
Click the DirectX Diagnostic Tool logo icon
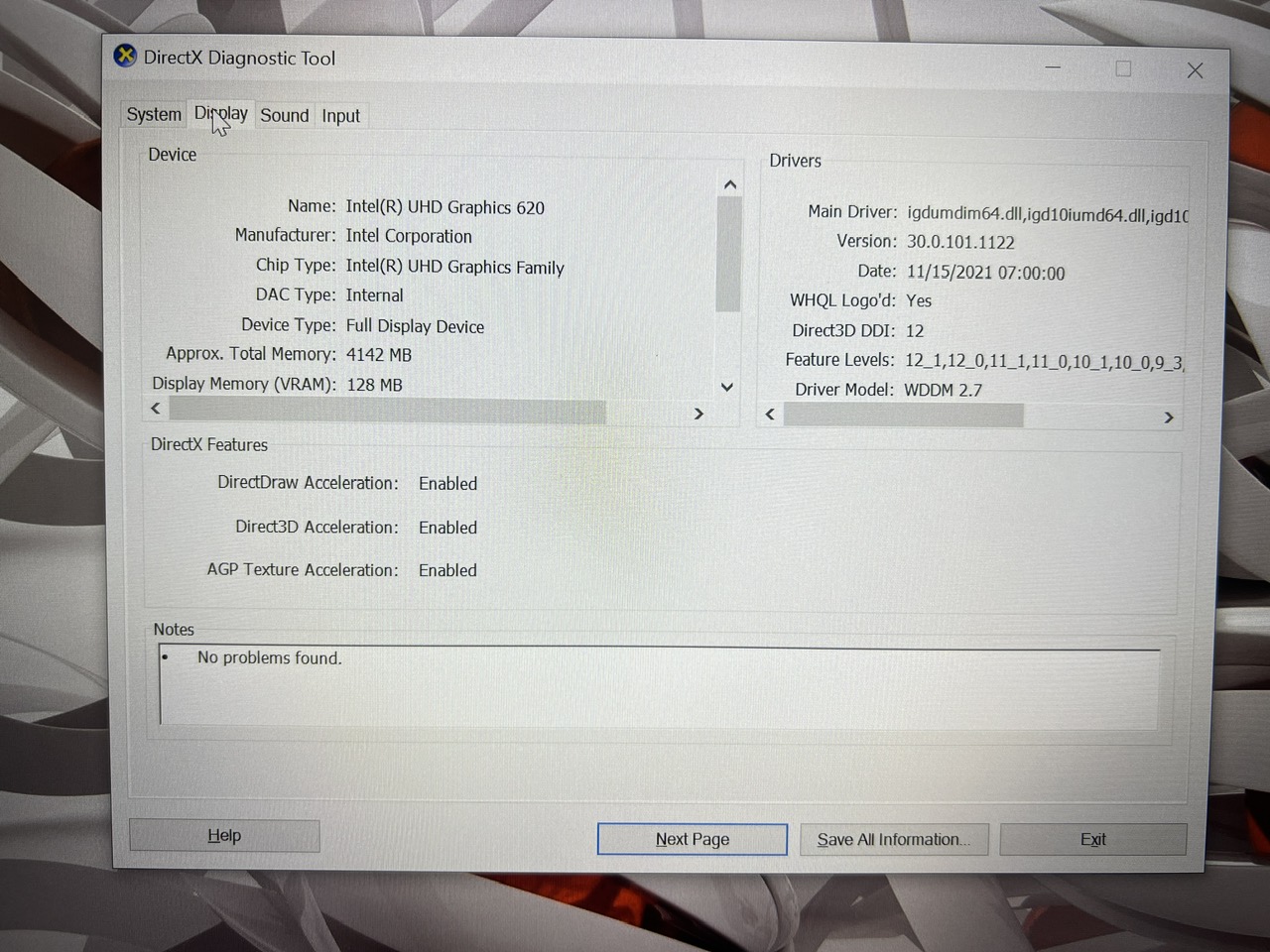click(x=125, y=57)
